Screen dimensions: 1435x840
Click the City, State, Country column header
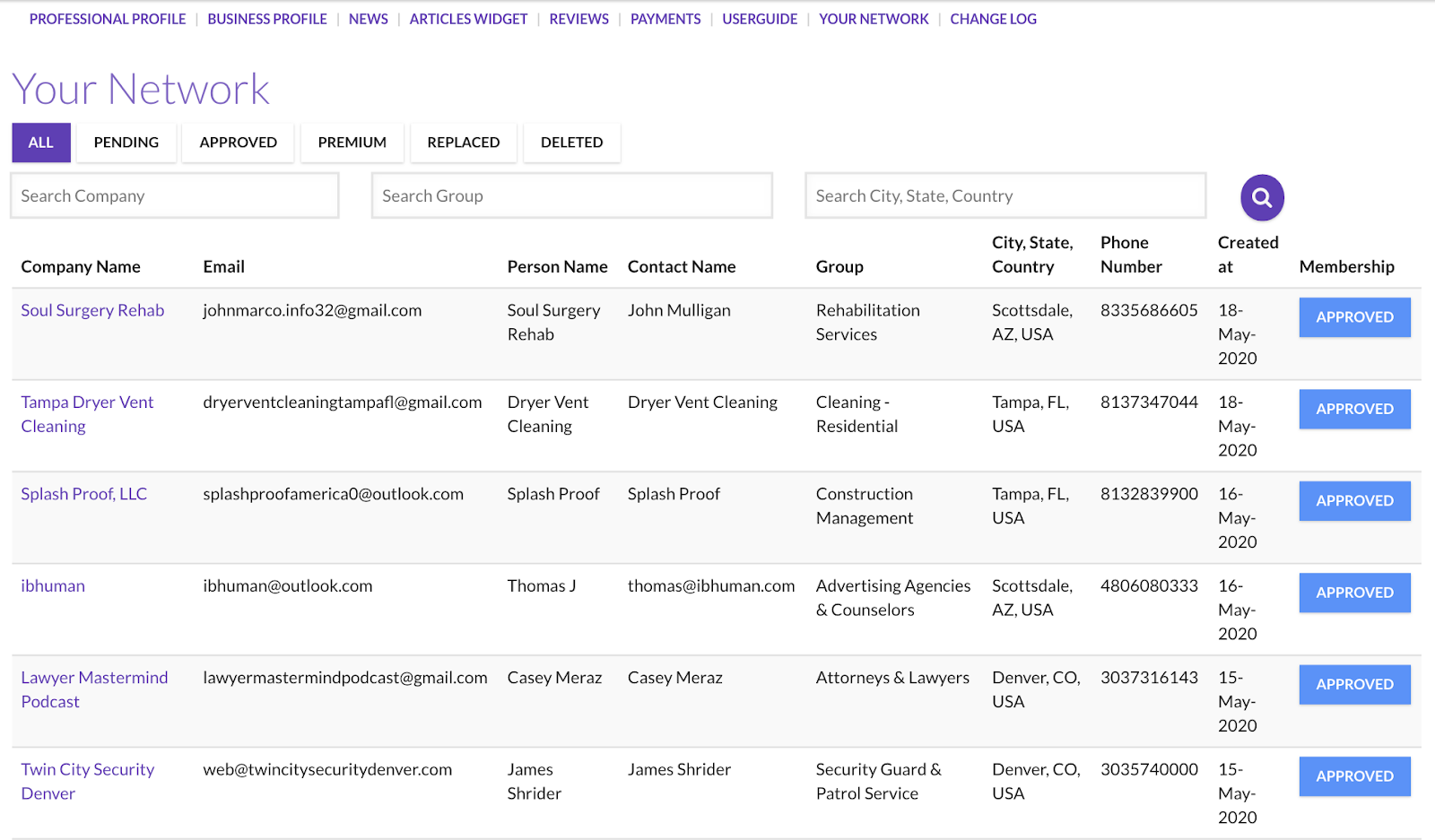pyautogui.click(x=1032, y=255)
